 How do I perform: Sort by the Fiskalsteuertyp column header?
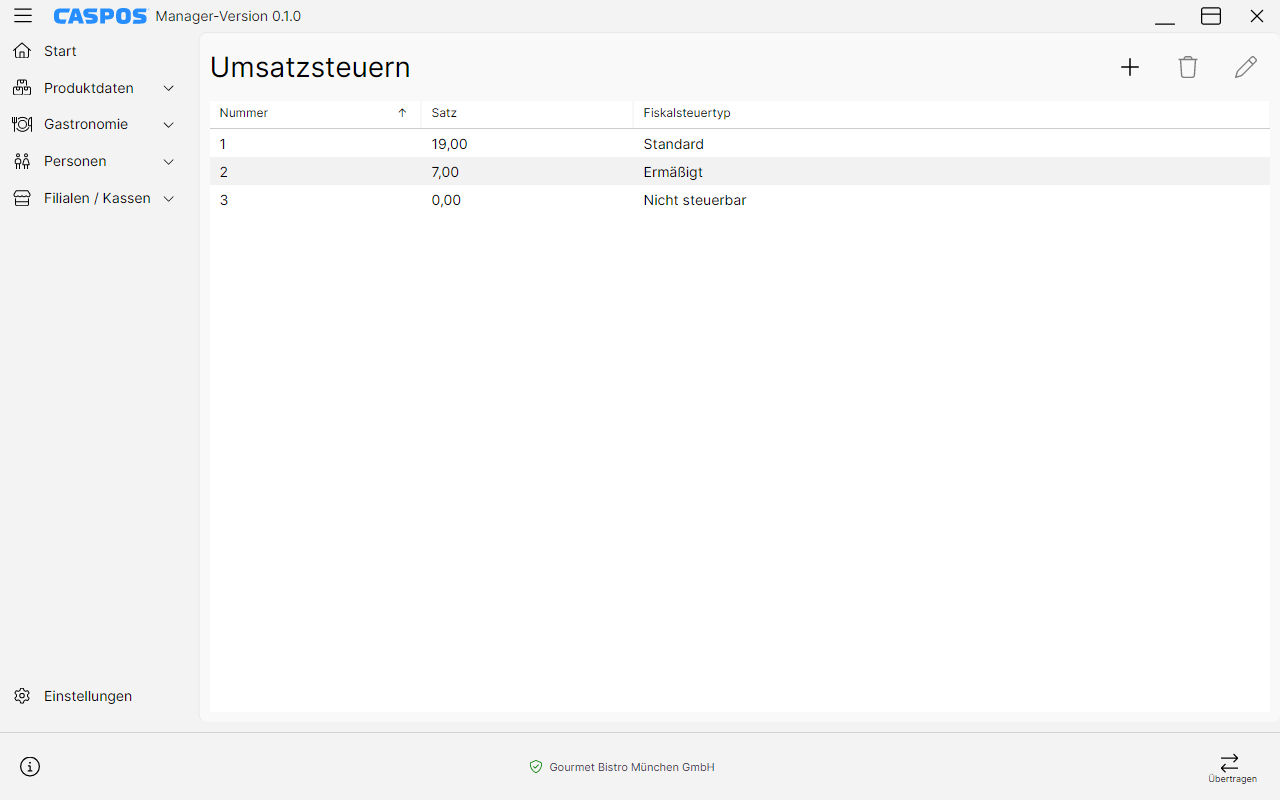(951, 113)
